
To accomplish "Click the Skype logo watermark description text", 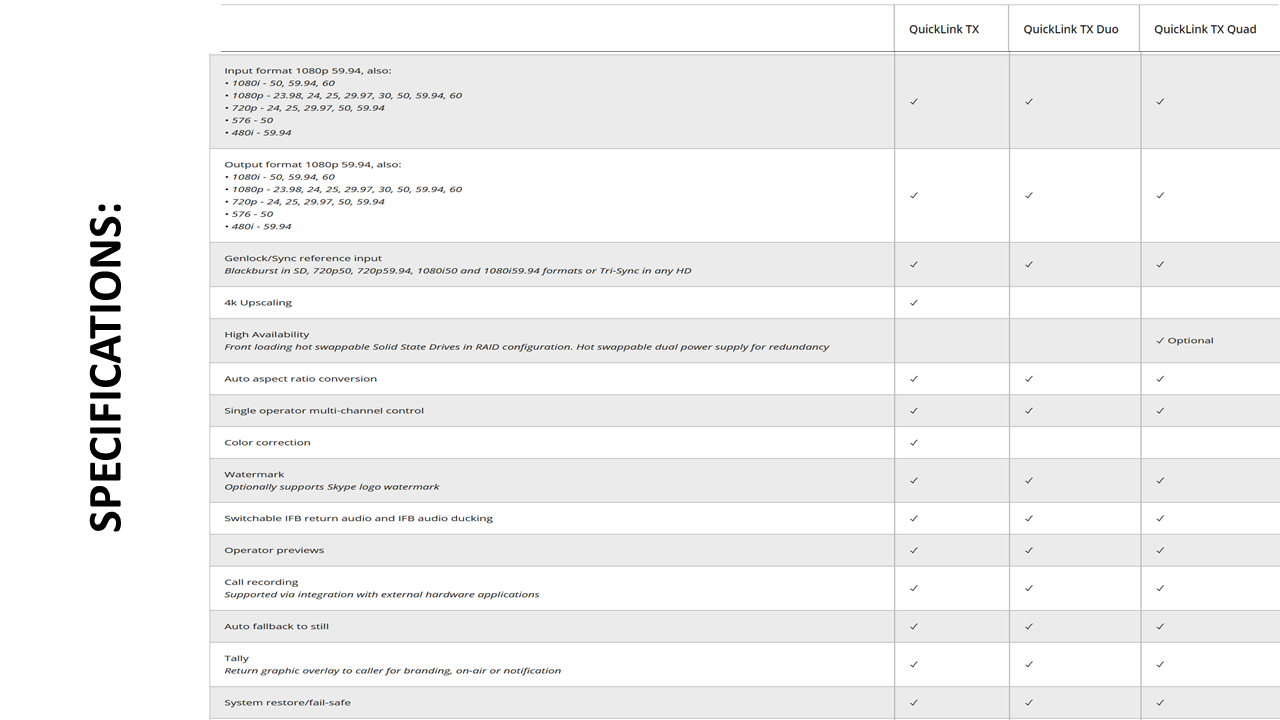I will click(331, 487).
